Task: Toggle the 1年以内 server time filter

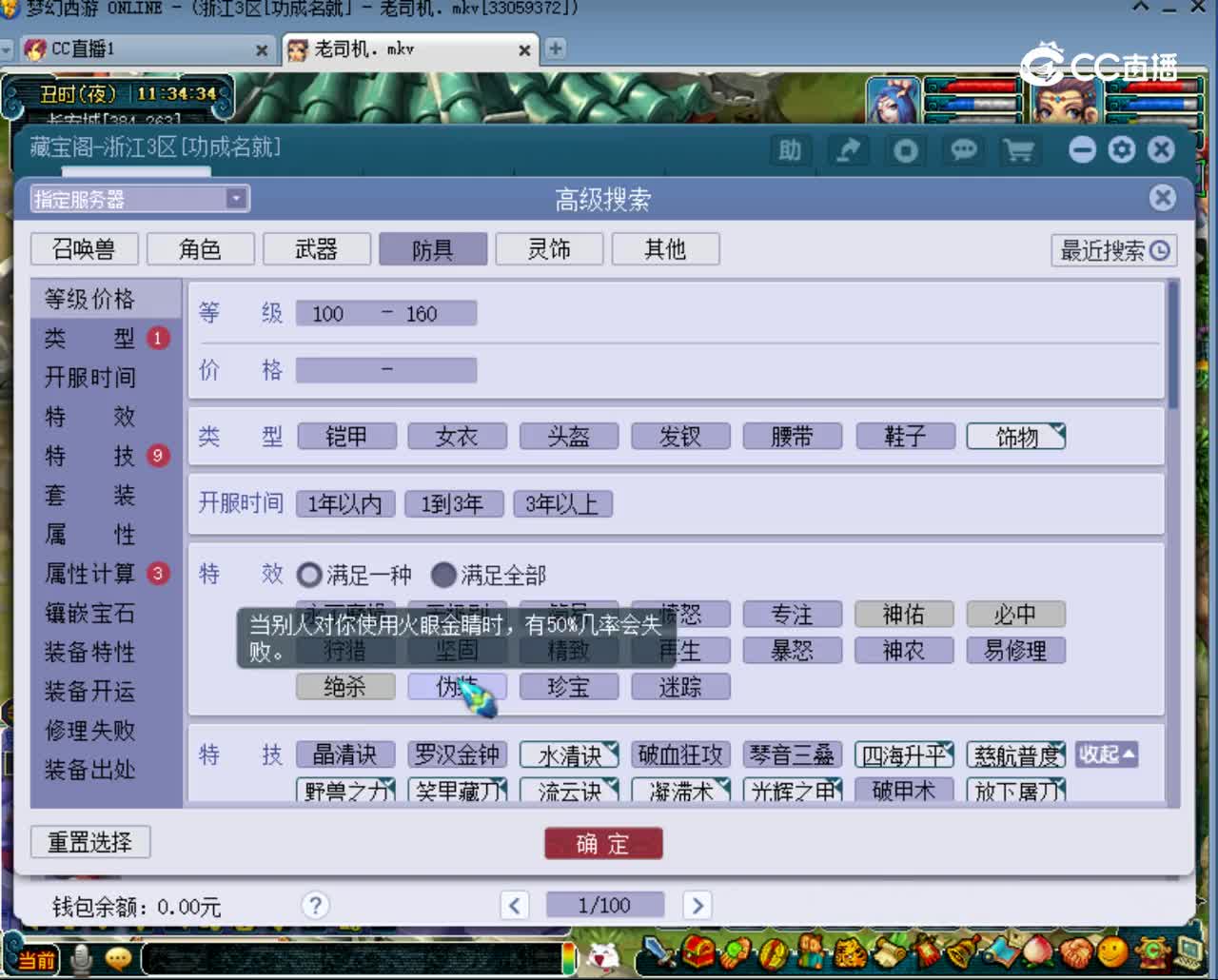Action: click(x=344, y=503)
